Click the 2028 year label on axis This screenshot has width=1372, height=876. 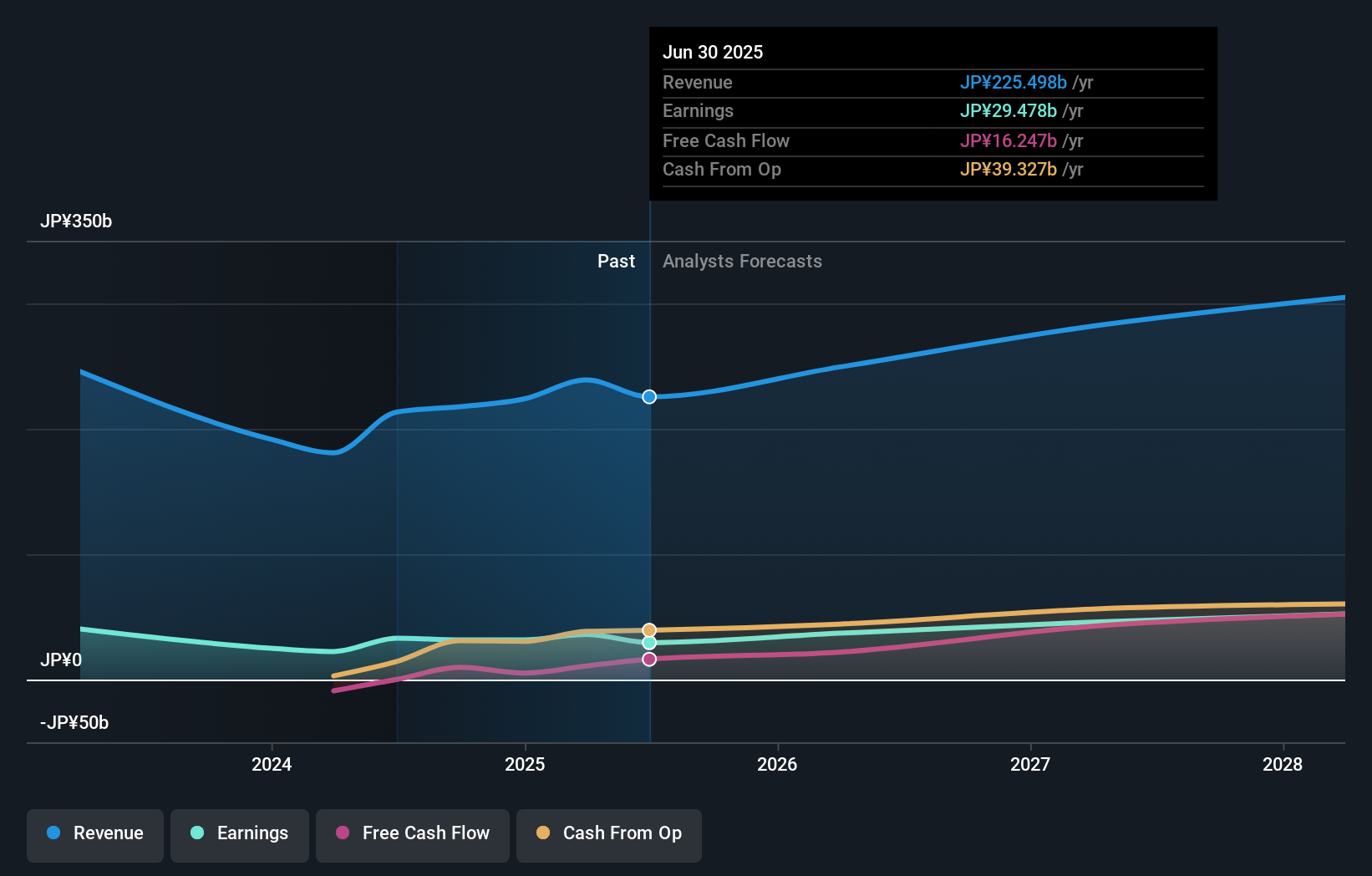point(1283,764)
